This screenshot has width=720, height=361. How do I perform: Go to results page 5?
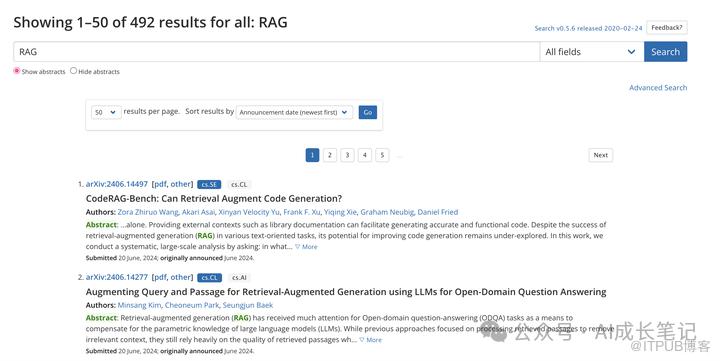[382, 155]
